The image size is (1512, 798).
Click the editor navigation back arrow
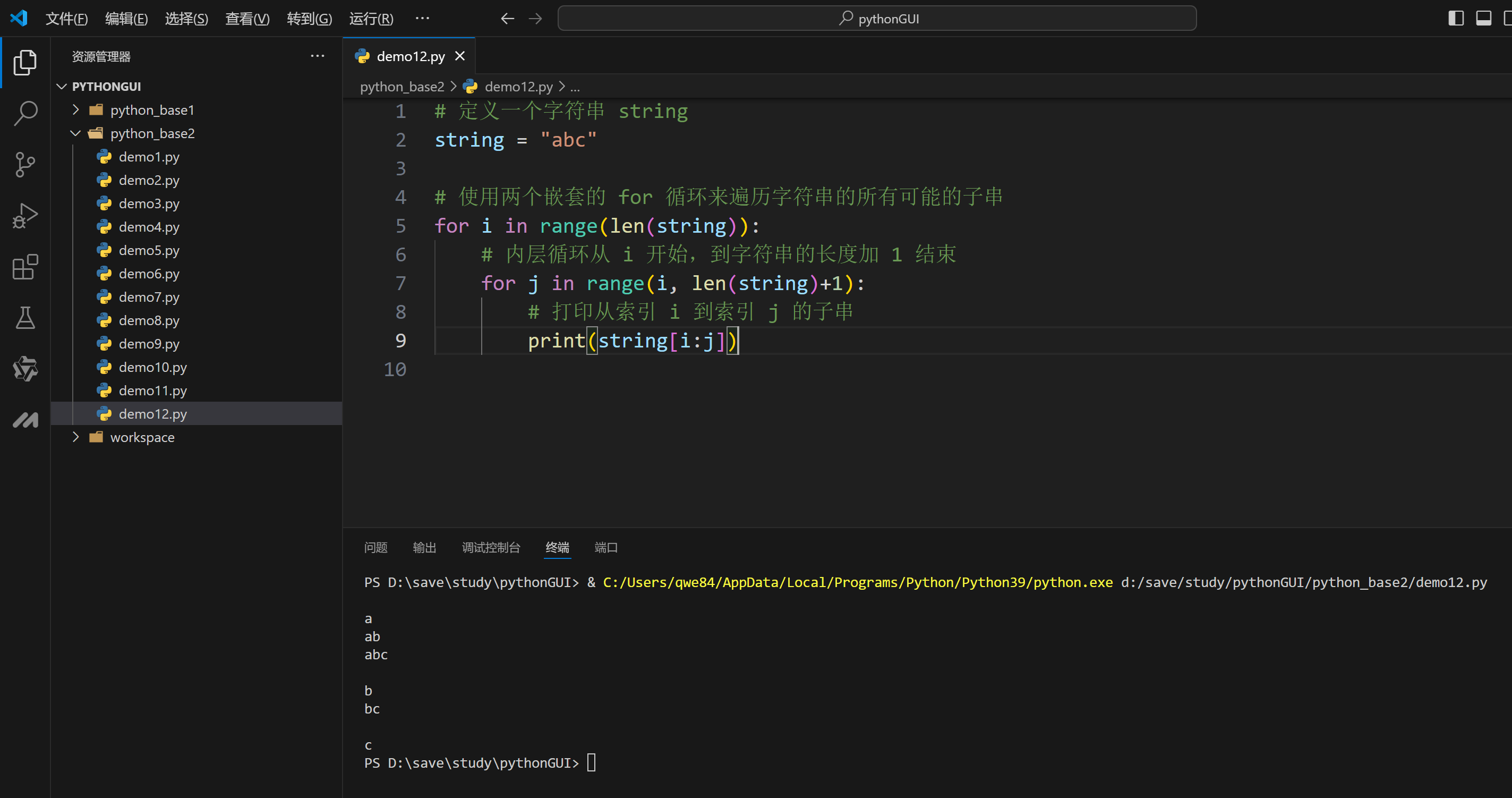click(507, 18)
